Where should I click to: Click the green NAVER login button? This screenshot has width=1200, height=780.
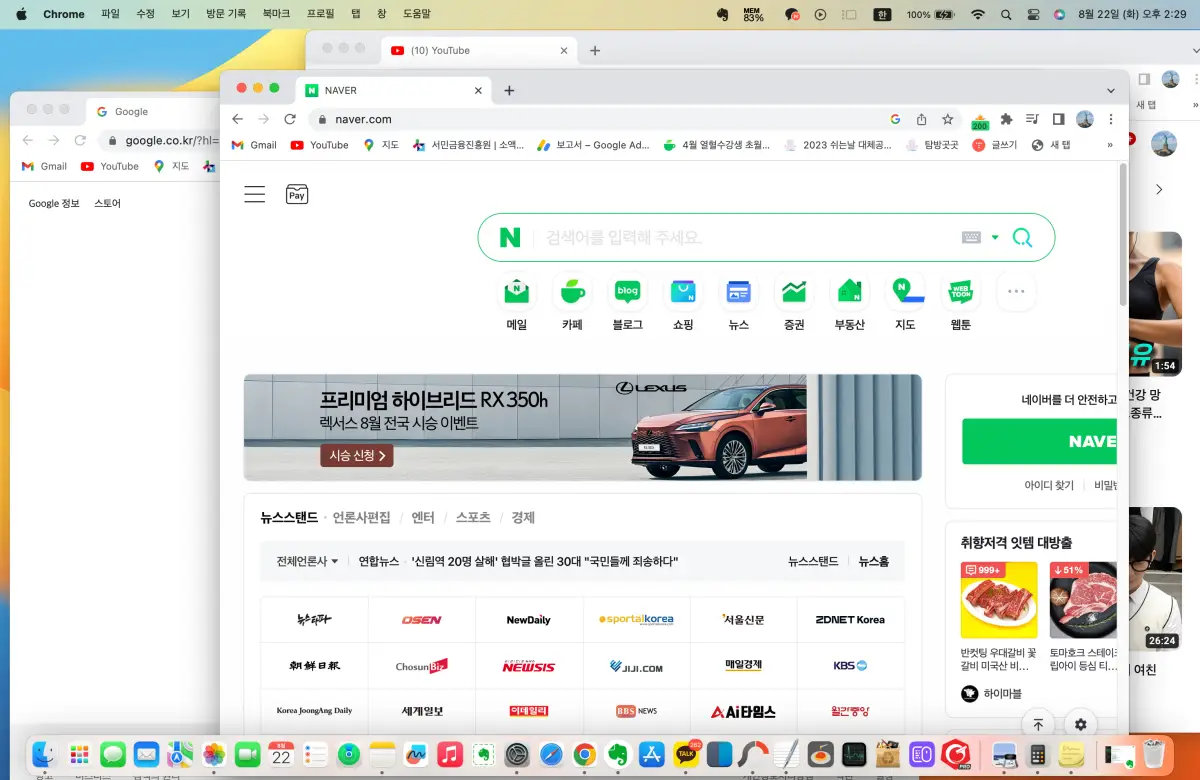click(1040, 442)
